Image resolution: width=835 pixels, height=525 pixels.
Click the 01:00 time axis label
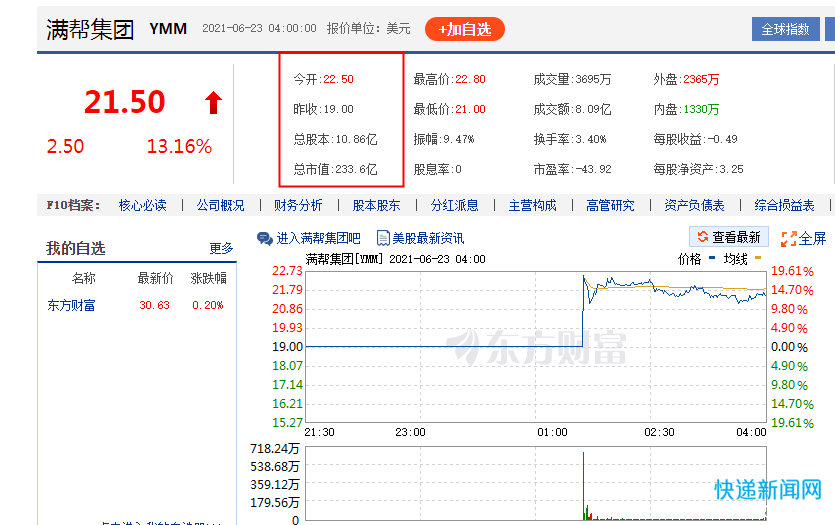552,432
